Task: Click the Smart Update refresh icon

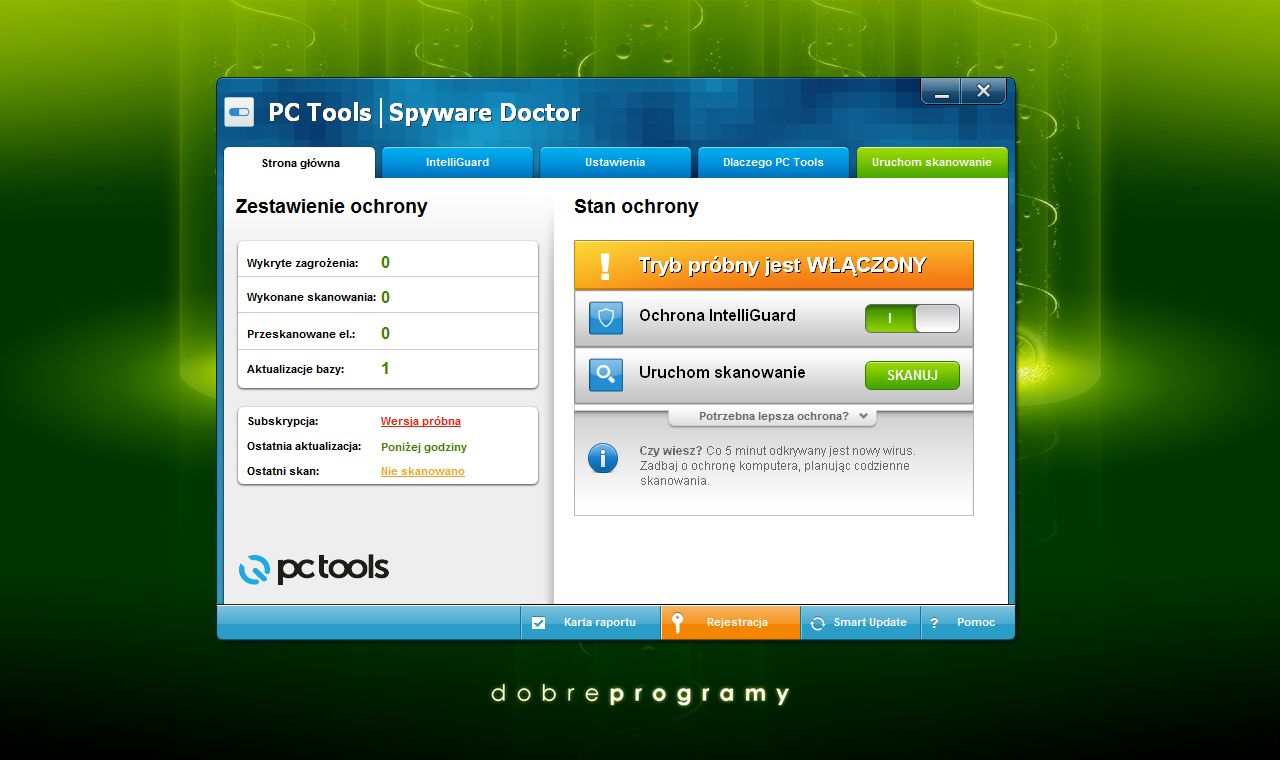Action: pyautogui.click(x=817, y=623)
